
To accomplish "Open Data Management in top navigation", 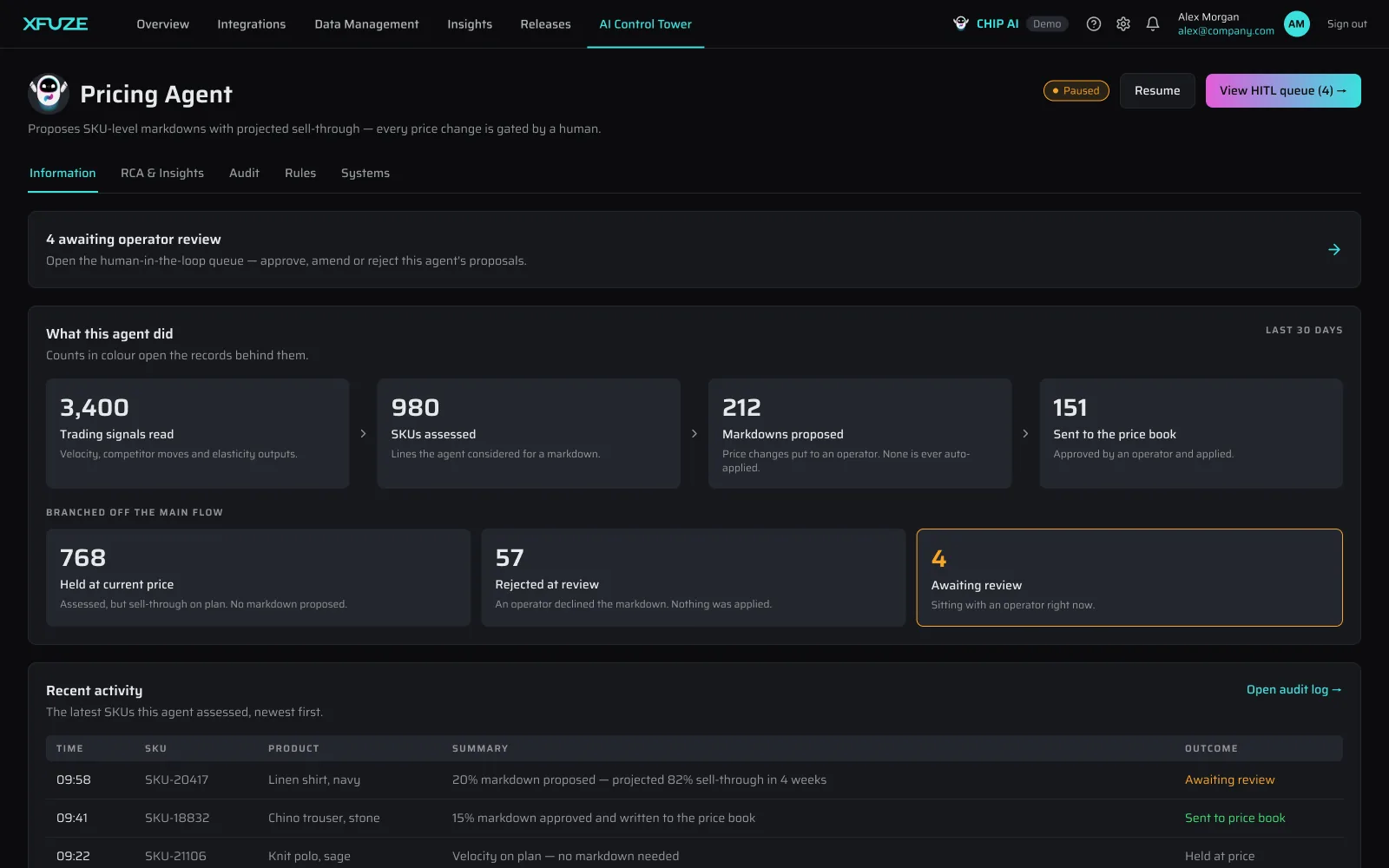I will [366, 24].
